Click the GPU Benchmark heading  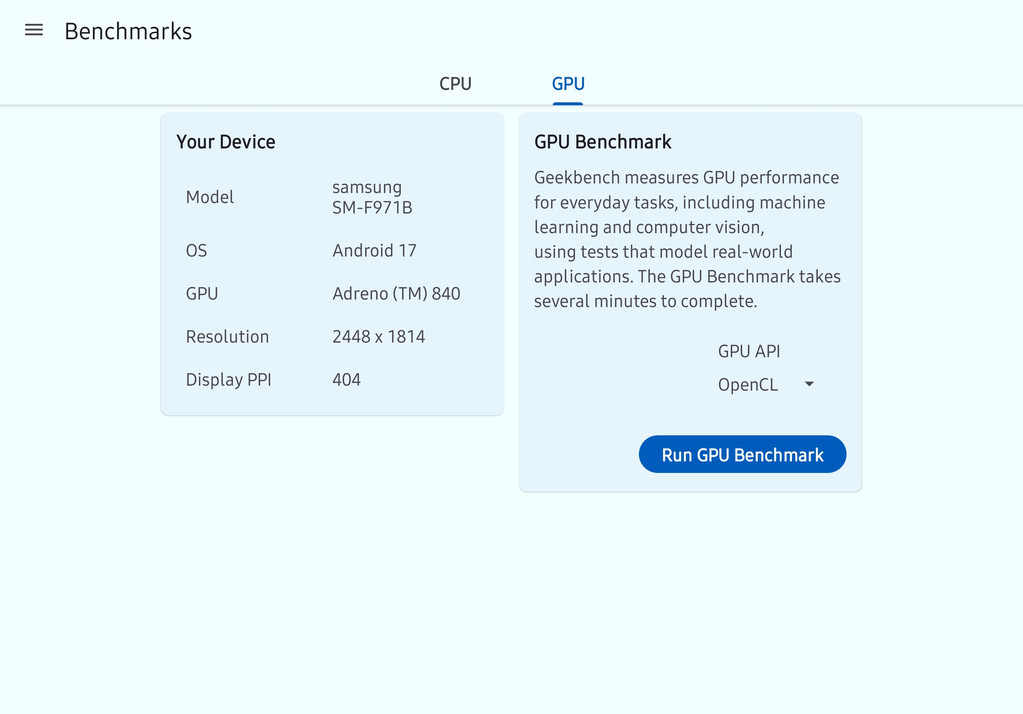[602, 142]
